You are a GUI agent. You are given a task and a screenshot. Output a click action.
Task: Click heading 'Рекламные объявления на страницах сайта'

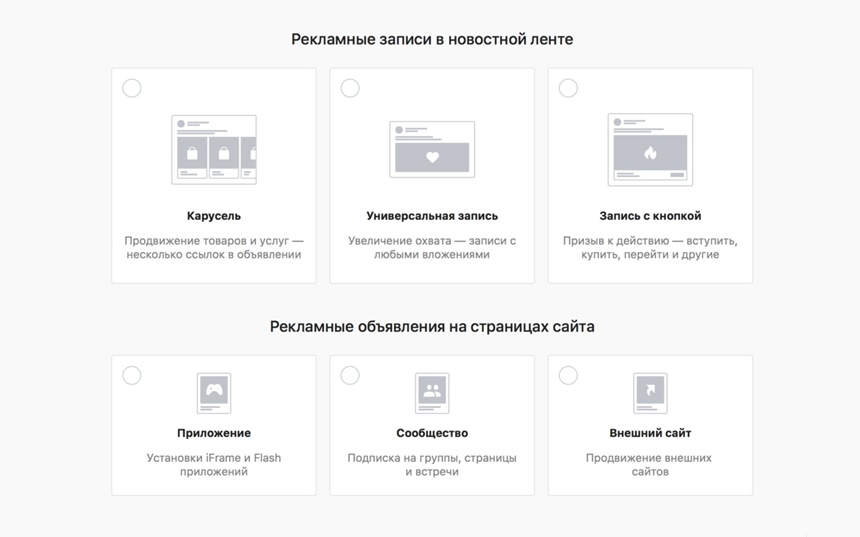tap(432, 327)
